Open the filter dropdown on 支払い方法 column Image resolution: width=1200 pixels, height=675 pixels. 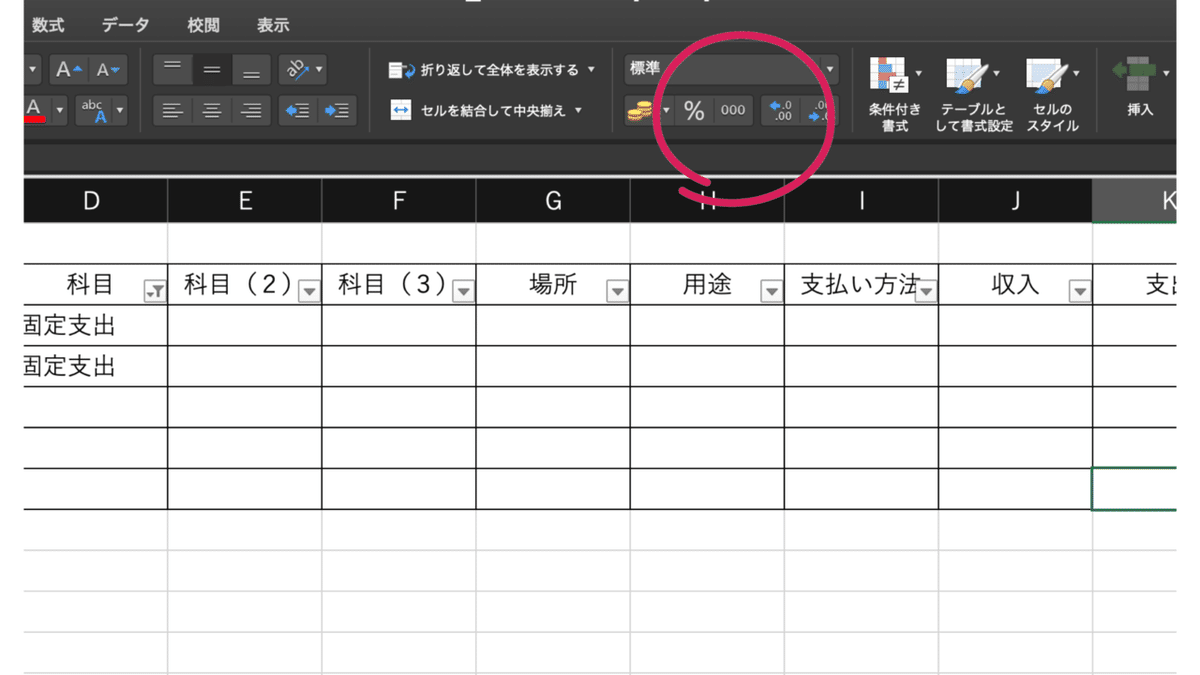pos(926,290)
